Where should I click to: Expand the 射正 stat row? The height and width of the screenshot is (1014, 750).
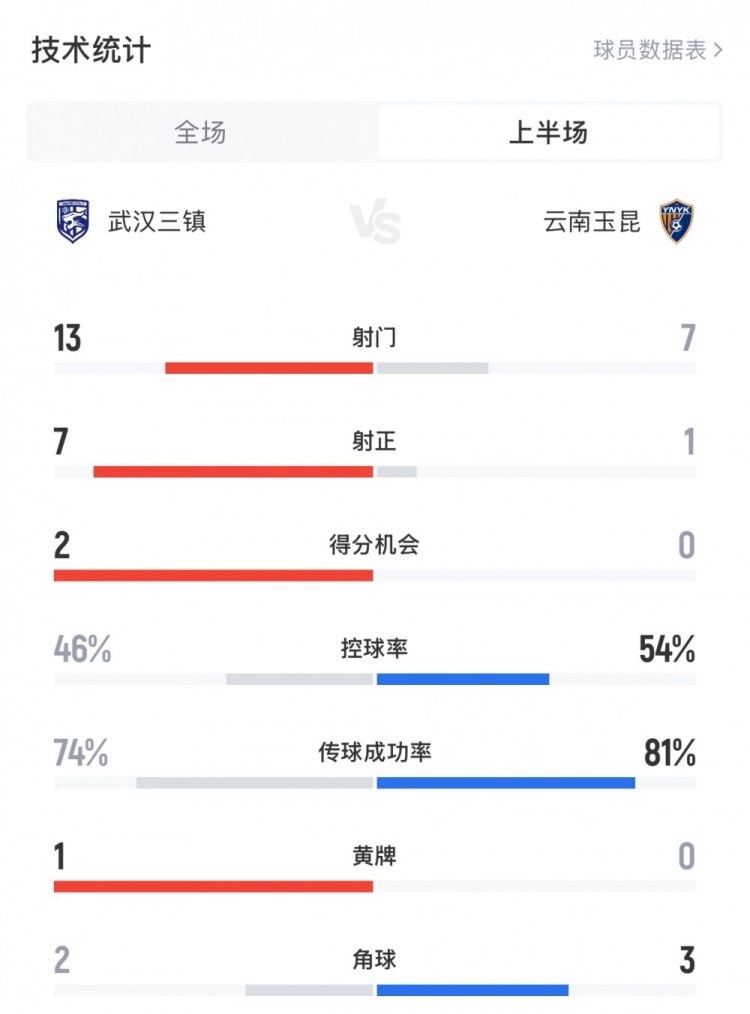click(x=375, y=441)
